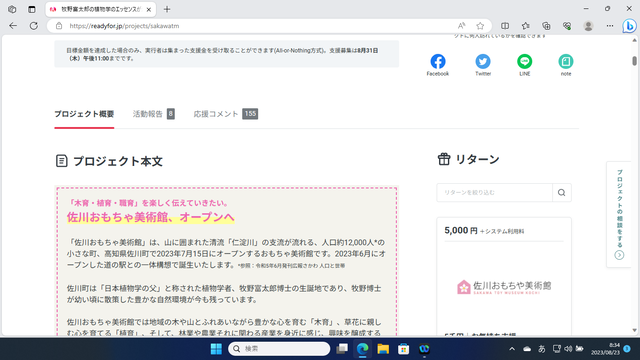Viewport: 640px width, 360px height.
Task: Click the 佐川おもちゃ美術館 logo thumbnail
Action: [x=504, y=287]
